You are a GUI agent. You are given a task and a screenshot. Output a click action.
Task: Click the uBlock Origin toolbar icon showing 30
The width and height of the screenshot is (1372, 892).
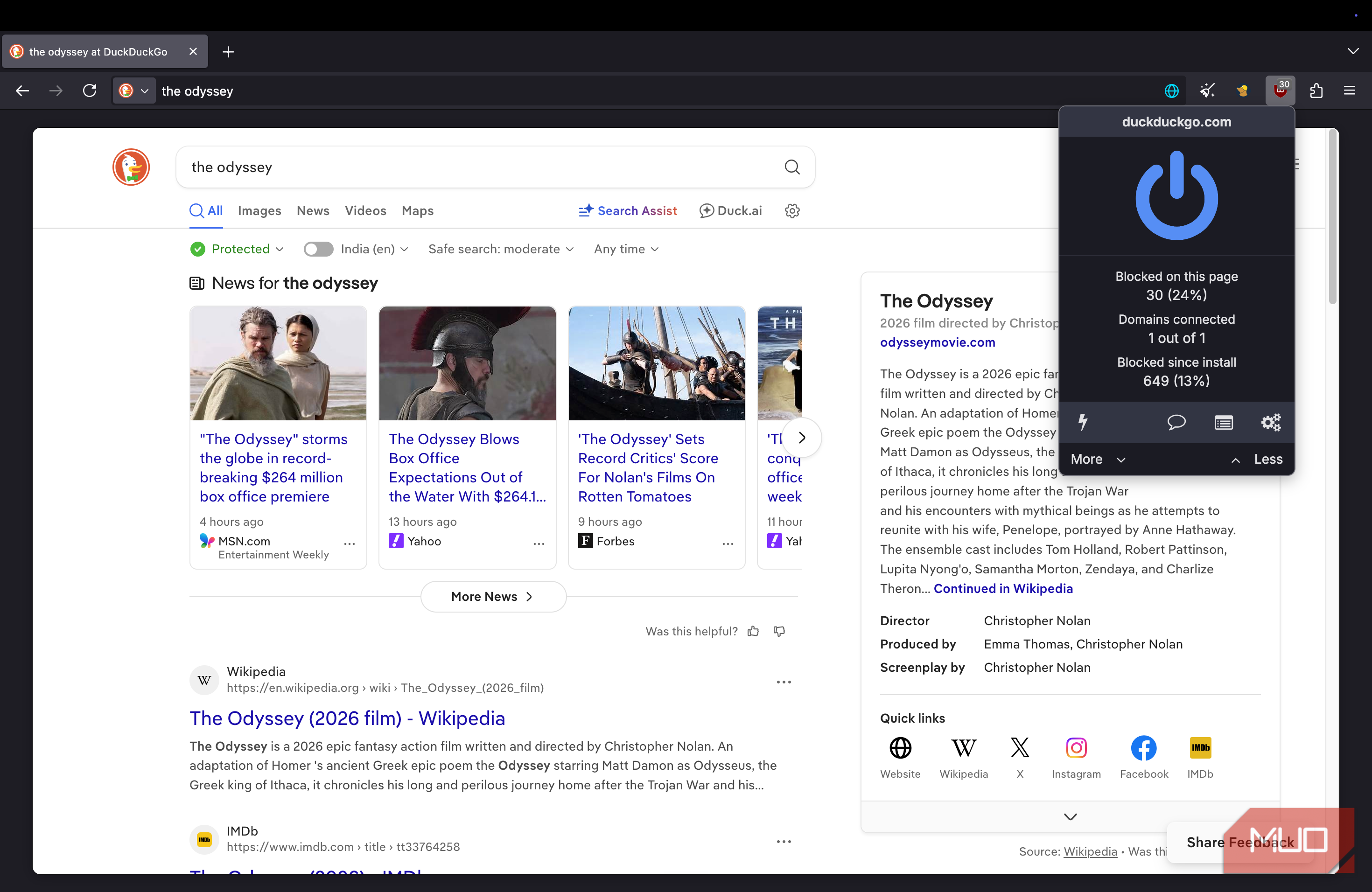tap(1281, 90)
